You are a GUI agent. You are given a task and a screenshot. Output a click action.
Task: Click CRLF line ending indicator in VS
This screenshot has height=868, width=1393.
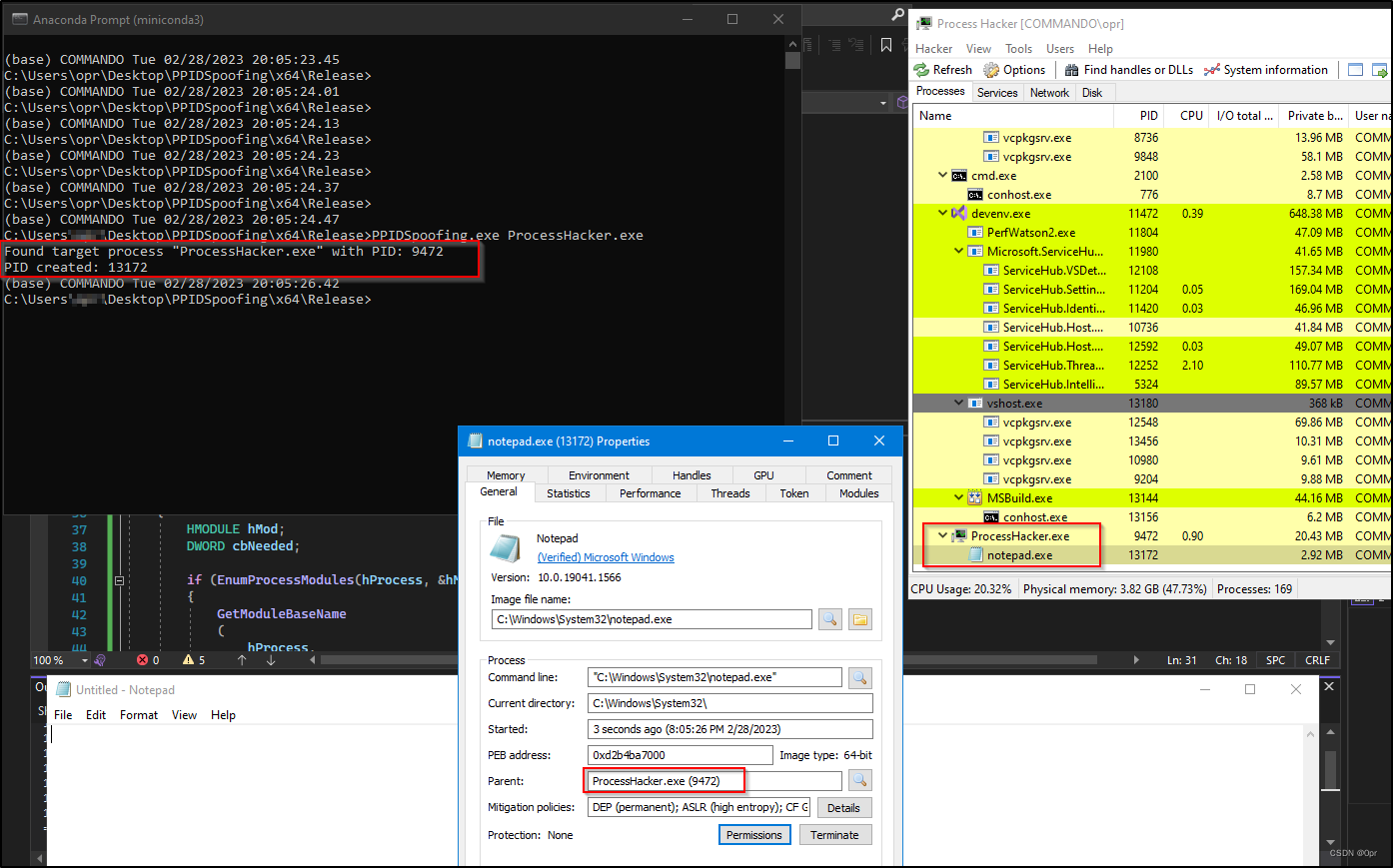[x=1317, y=660]
